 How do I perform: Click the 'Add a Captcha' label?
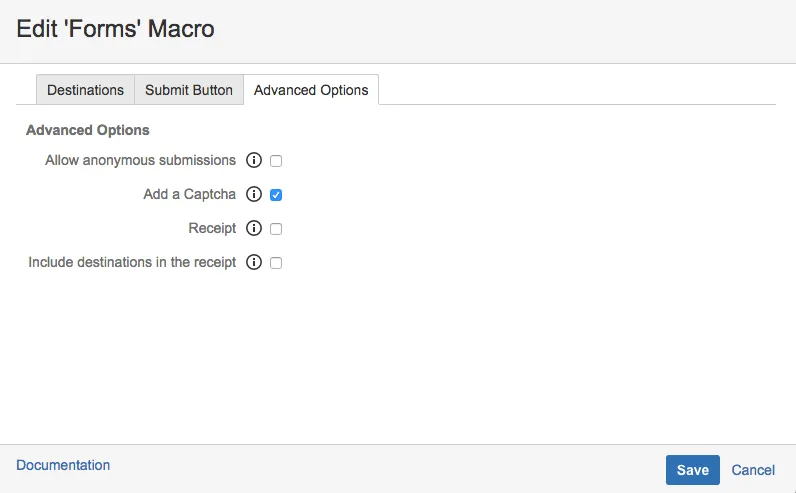tap(189, 194)
